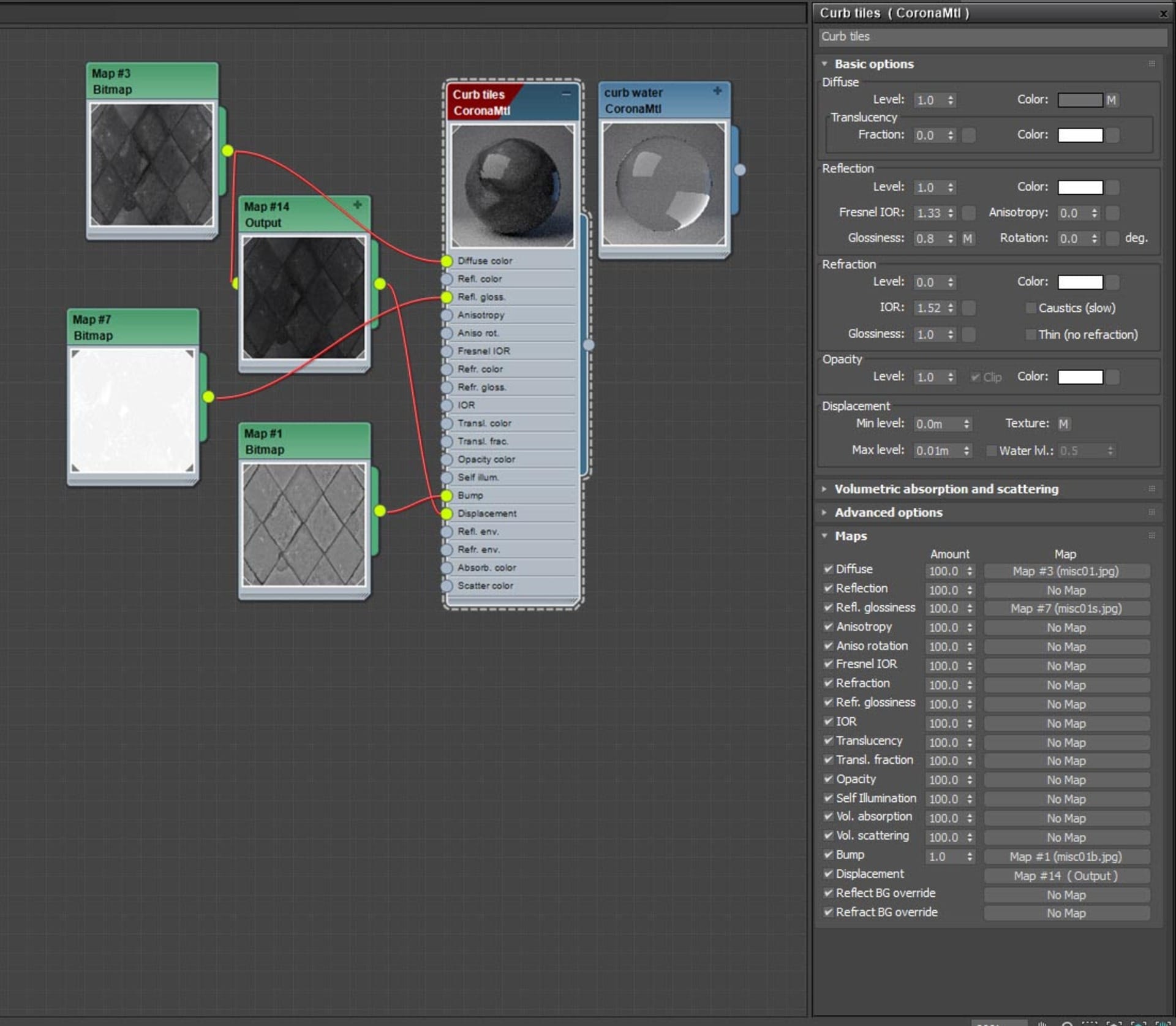Click the Anisotropy input socket
1176x1026 pixels.
coord(447,315)
